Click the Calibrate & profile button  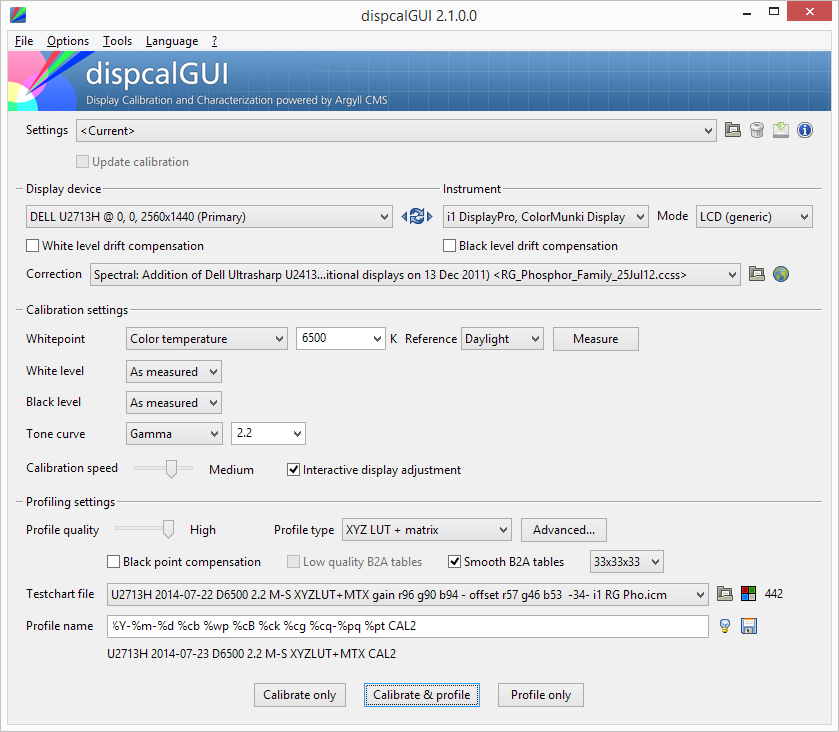(422, 695)
